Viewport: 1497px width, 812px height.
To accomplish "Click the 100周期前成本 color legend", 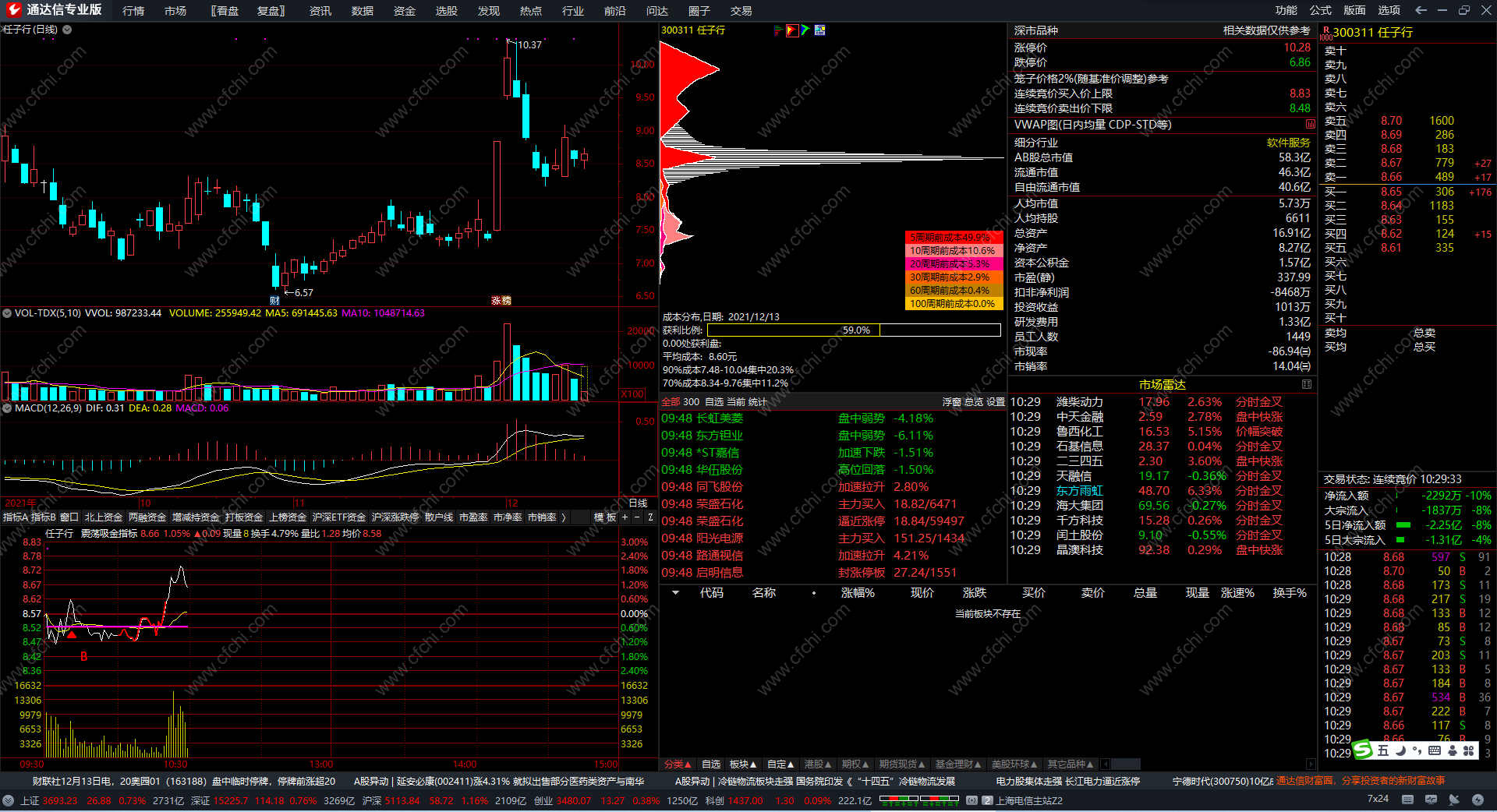I will pos(953,303).
